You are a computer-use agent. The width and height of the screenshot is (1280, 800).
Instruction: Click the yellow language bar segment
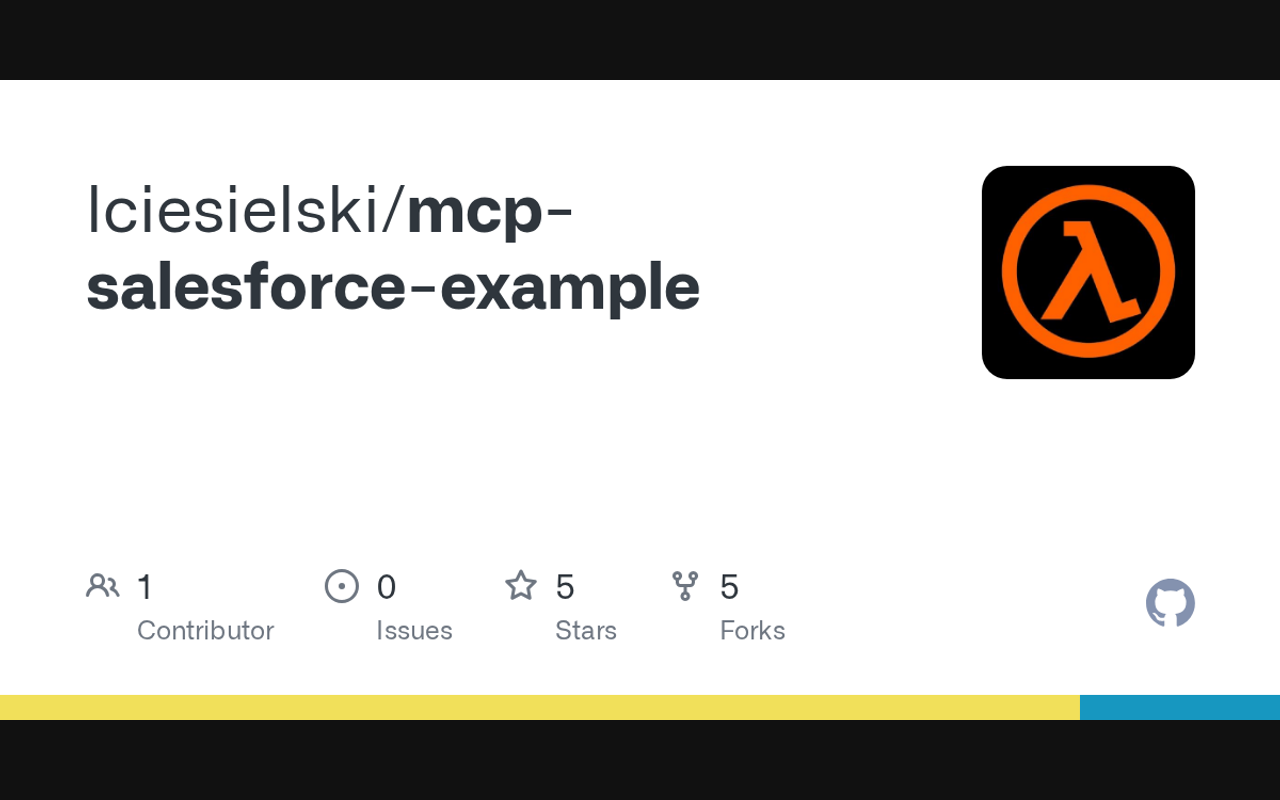(540, 707)
